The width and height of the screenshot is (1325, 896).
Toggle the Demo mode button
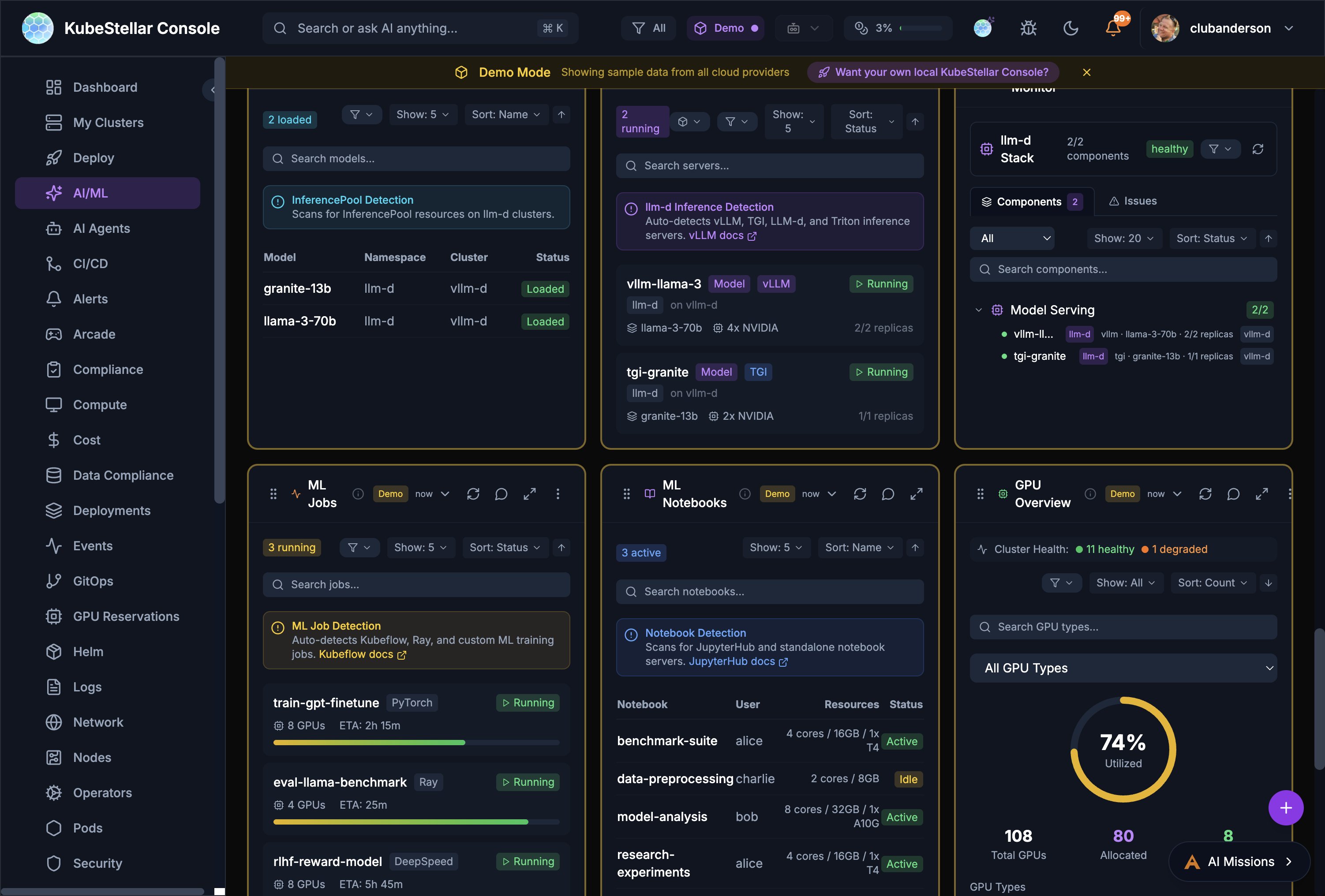click(x=726, y=28)
